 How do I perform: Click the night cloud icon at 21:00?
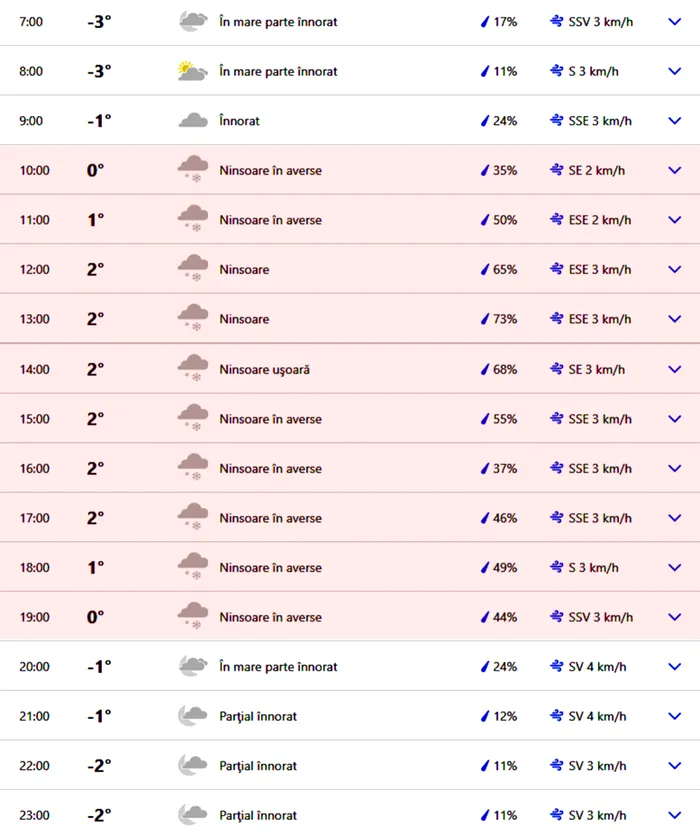pyautogui.click(x=192, y=716)
